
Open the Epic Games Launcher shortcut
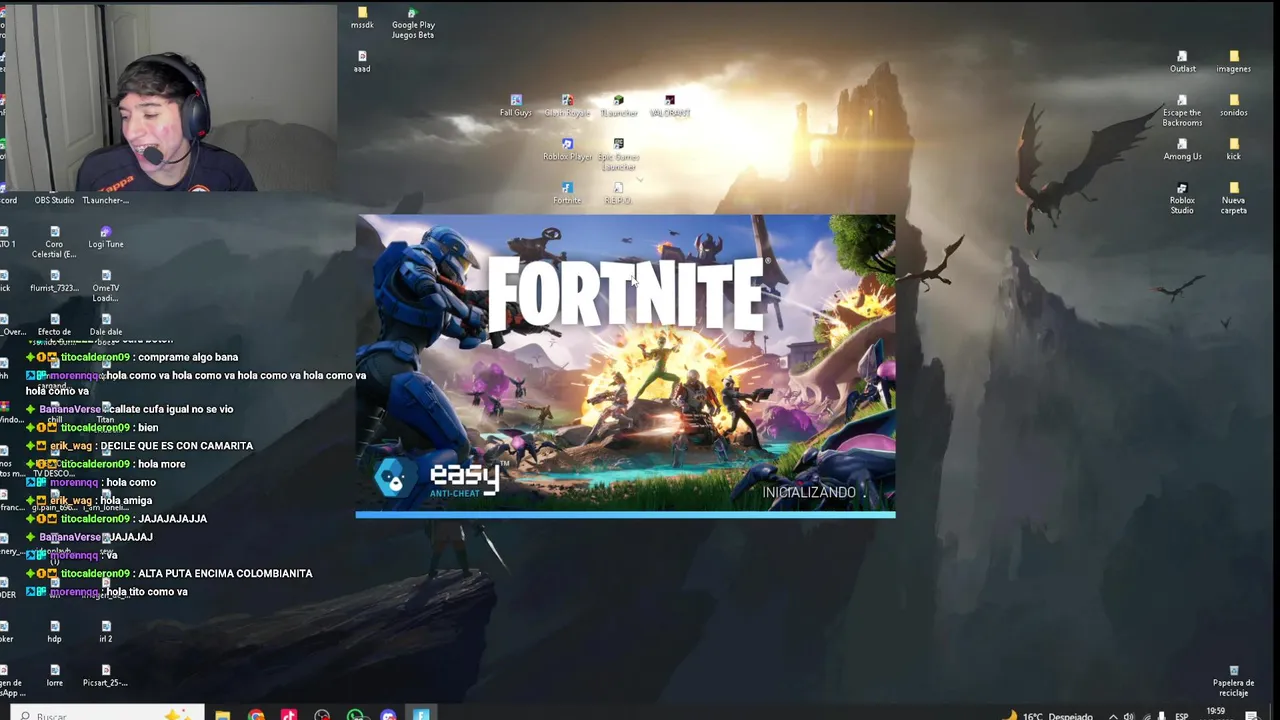coord(618,154)
